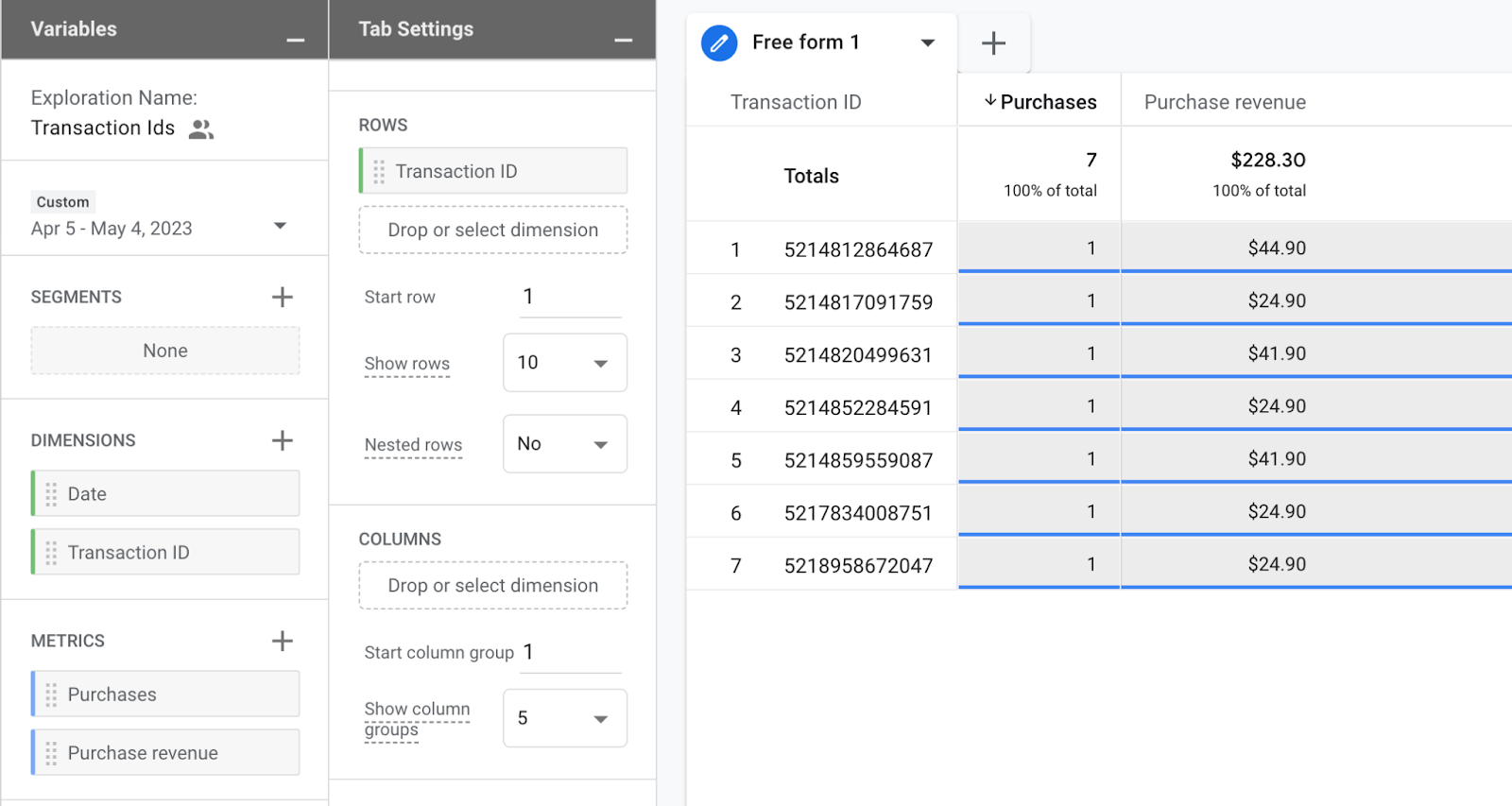
Task: Click the Purchase revenue column header
Action: [x=1225, y=102]
